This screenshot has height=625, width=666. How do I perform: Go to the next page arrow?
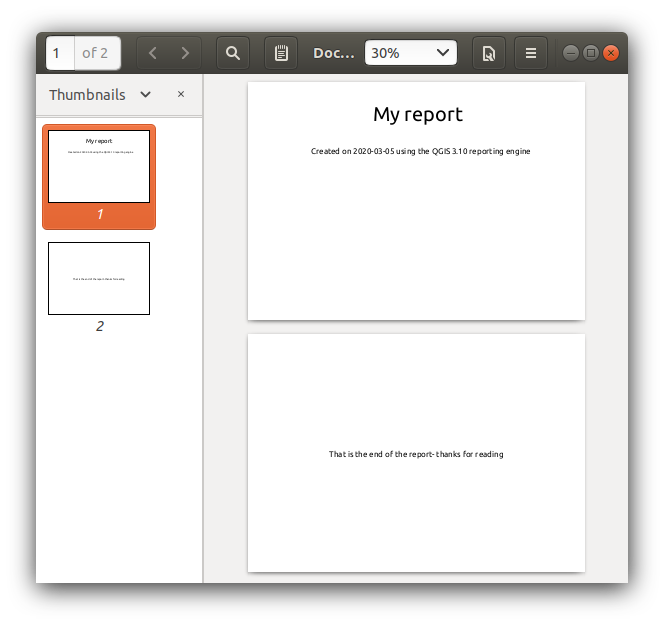[x=185, y=53]
